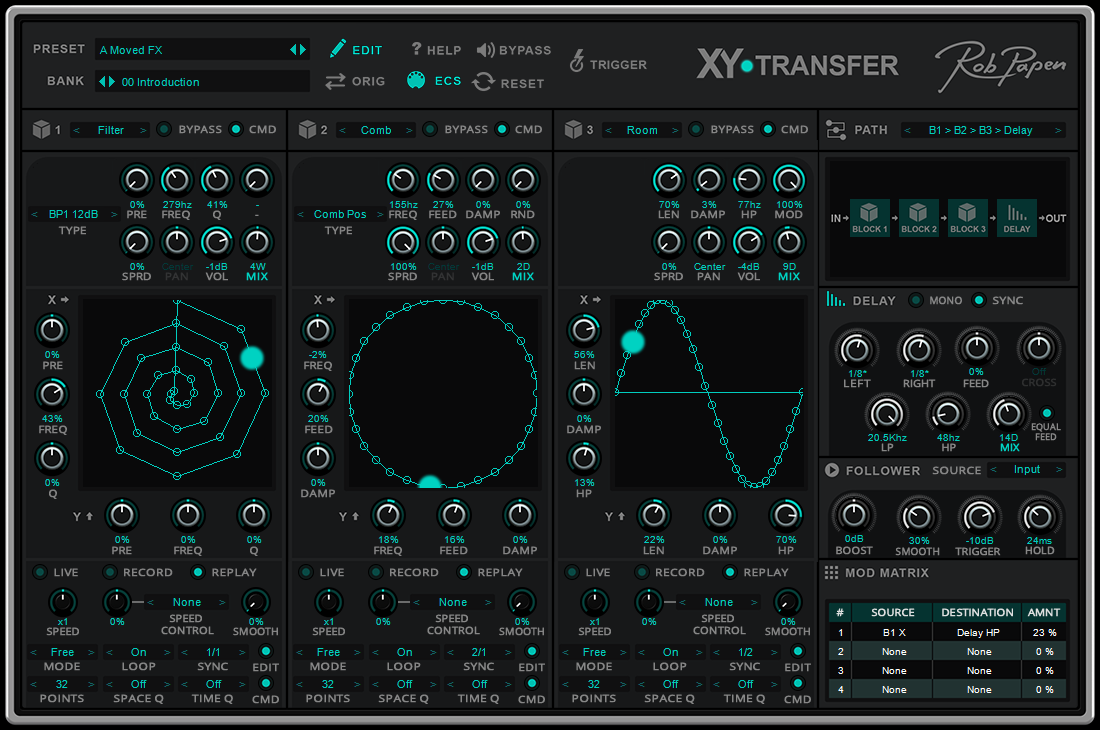Click the FOLLOWER play icon
Screen dimensions: 1100x730
(832, 470)
